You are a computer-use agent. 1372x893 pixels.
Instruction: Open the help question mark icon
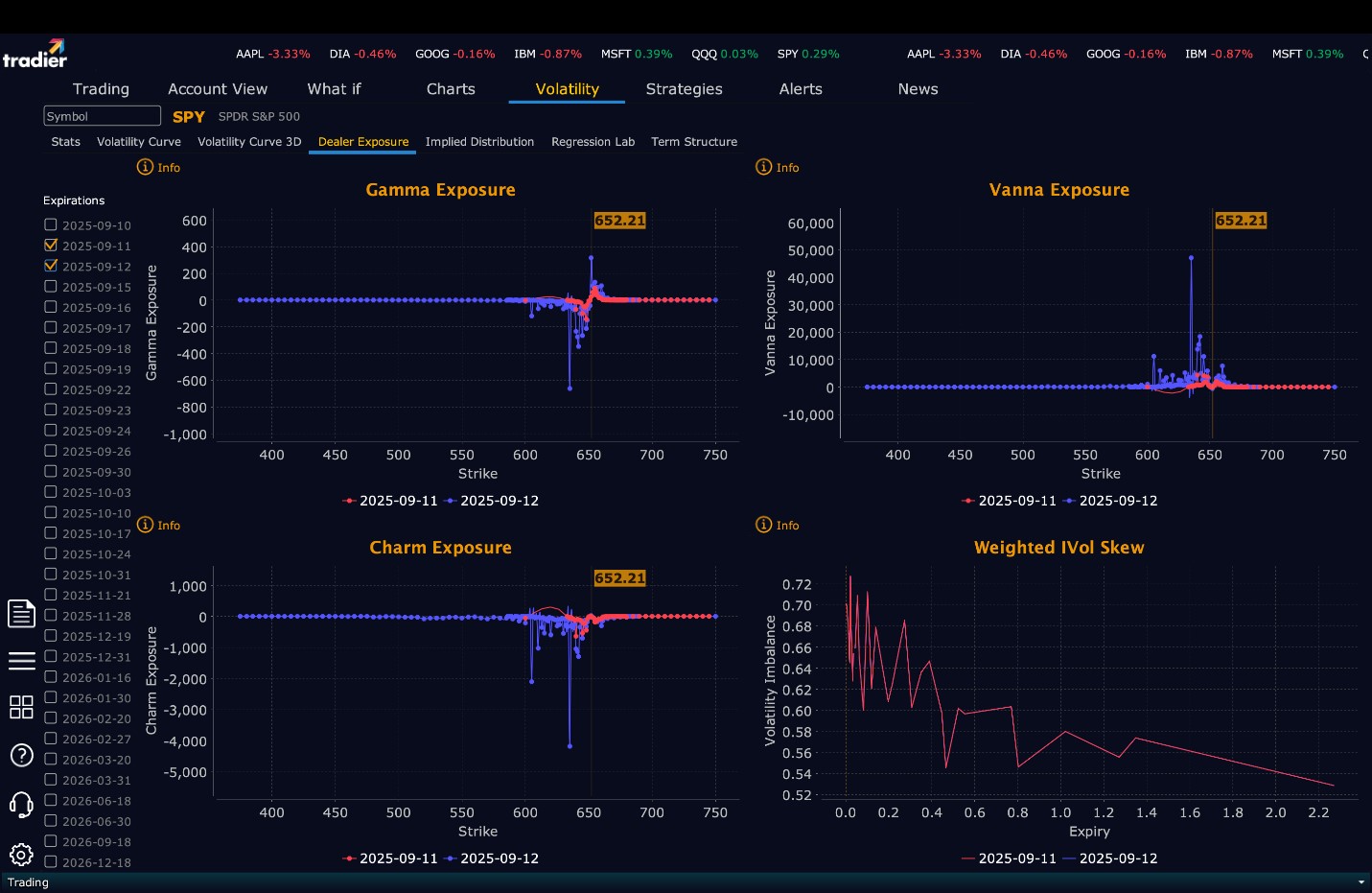coord(21,756)
